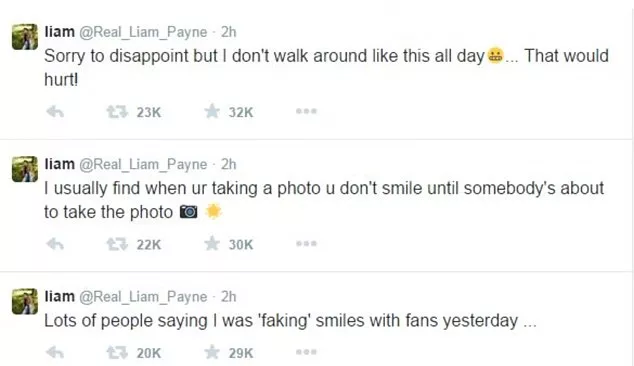Open the 'Lots of people saying' tweet text

(290, 321)
